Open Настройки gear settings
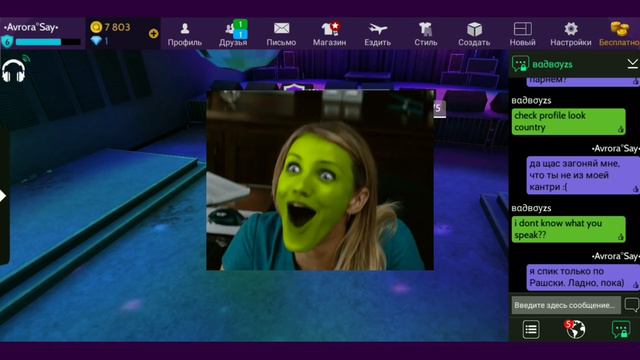The height and width of the screenshot is (360, 640). [x=571, y=34]
